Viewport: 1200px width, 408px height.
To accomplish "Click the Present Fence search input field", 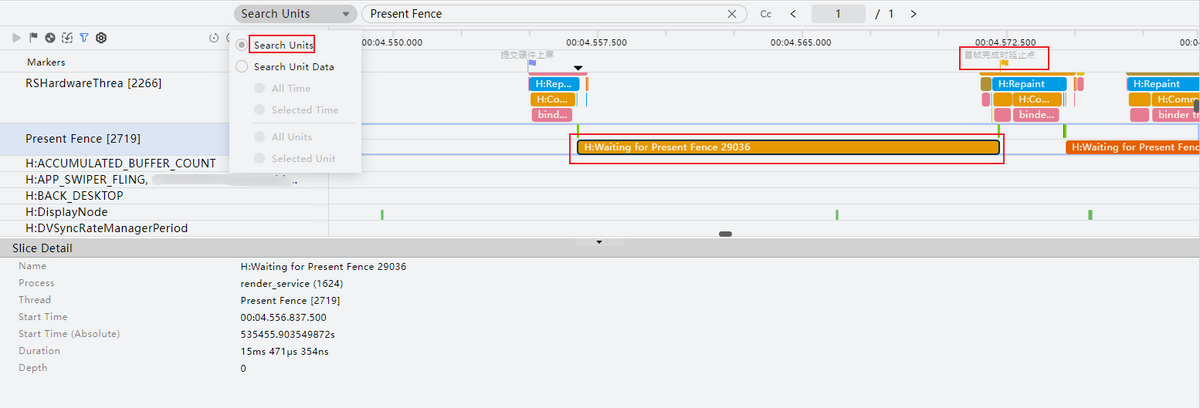I will [545, 14].
